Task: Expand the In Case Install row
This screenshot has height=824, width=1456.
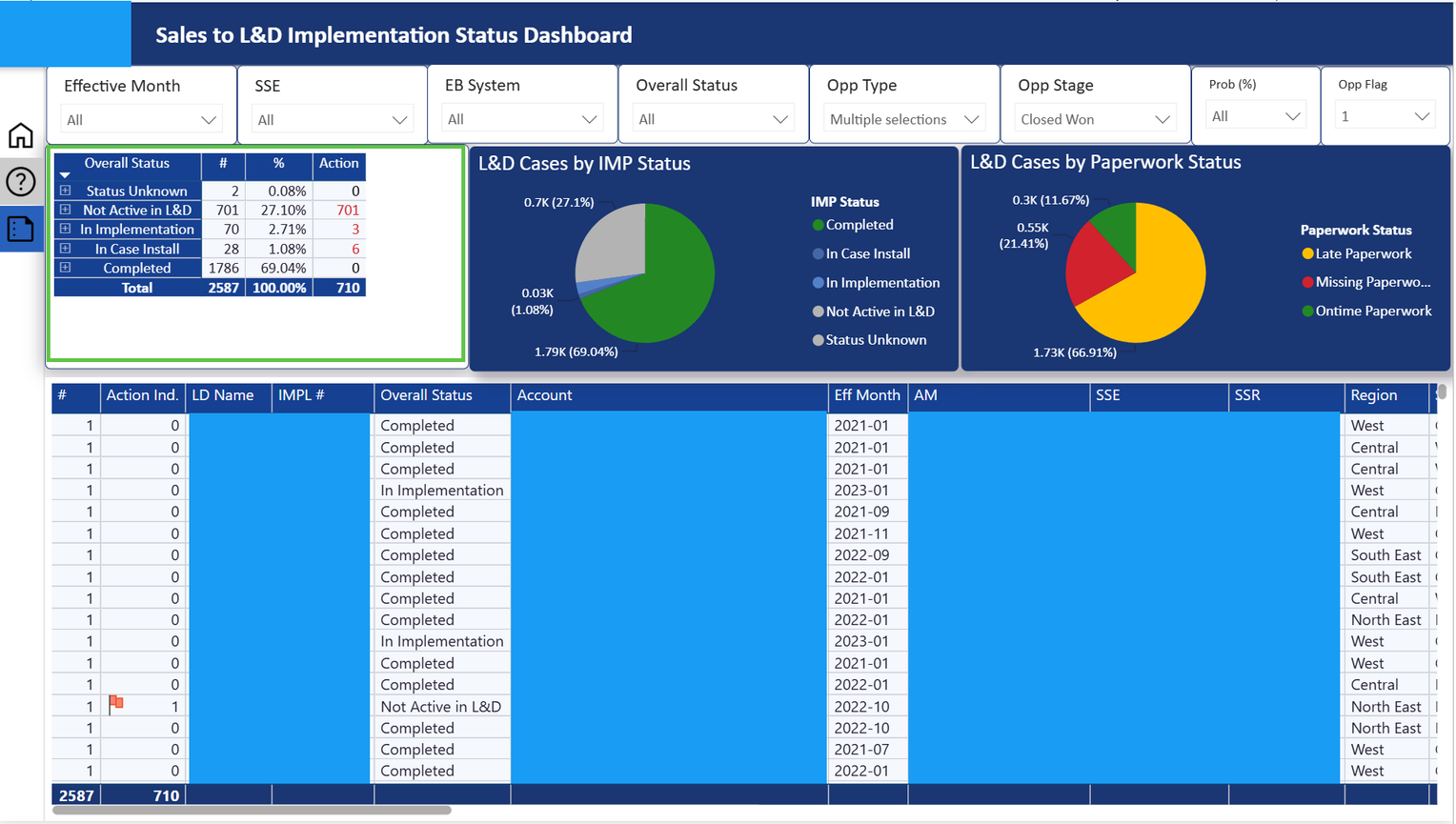Action: (65, 249)
